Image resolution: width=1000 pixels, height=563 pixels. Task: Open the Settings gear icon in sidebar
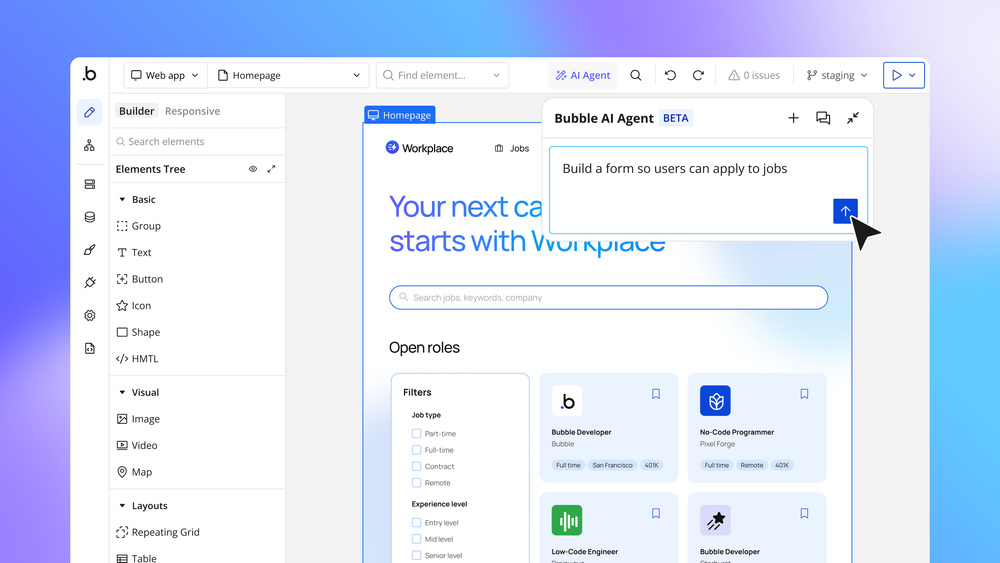tap(89, 316)
